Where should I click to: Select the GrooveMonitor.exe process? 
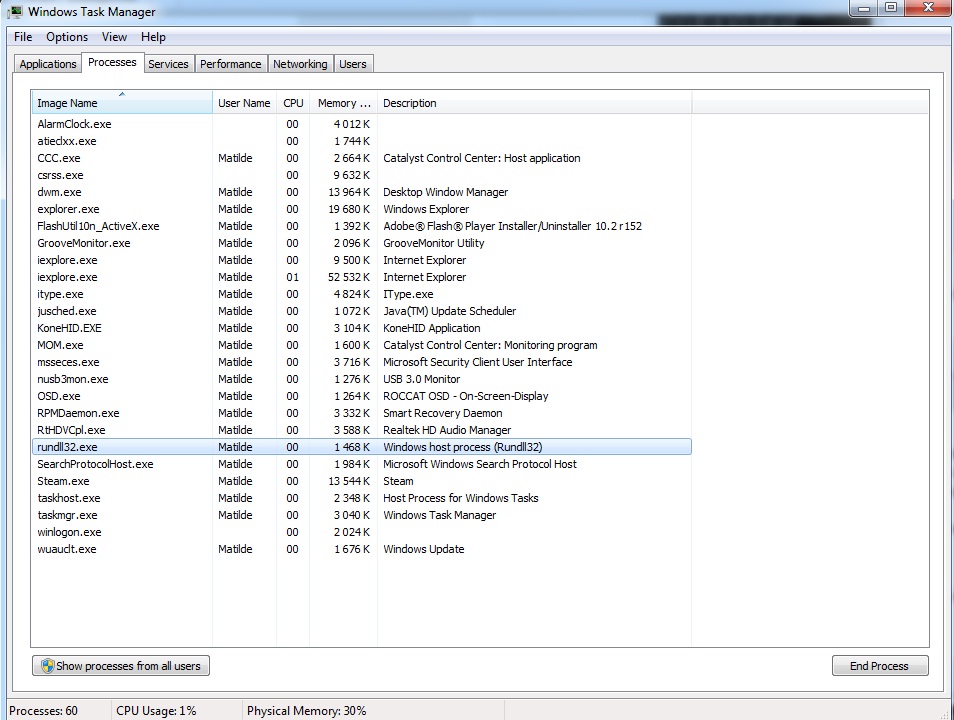tap(361, 243)
